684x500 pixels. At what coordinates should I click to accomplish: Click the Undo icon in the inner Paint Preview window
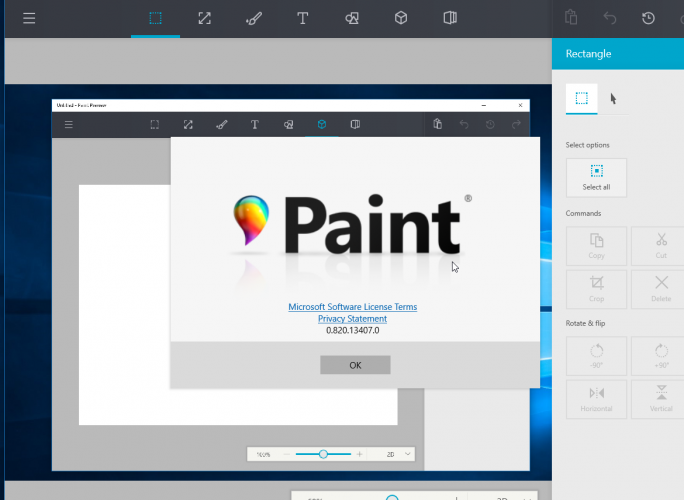(464, 125)
